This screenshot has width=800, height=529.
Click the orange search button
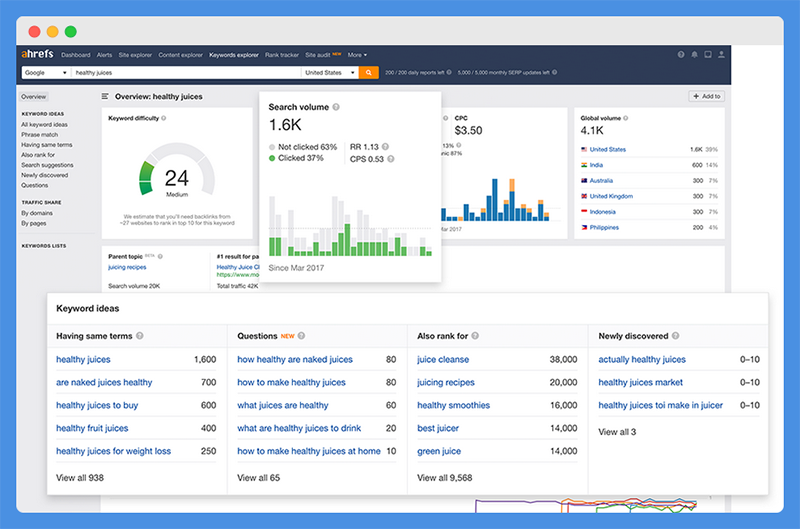[368, 72]
